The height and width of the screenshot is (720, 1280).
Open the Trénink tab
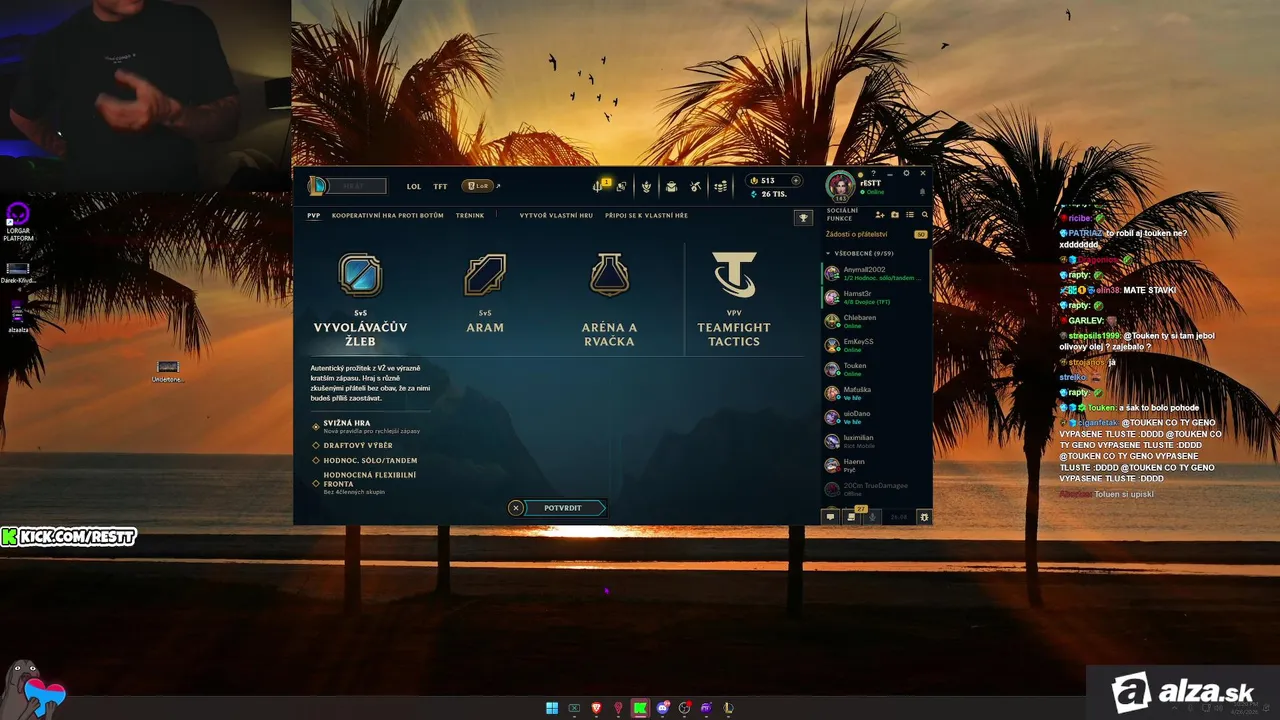point(470,215)
